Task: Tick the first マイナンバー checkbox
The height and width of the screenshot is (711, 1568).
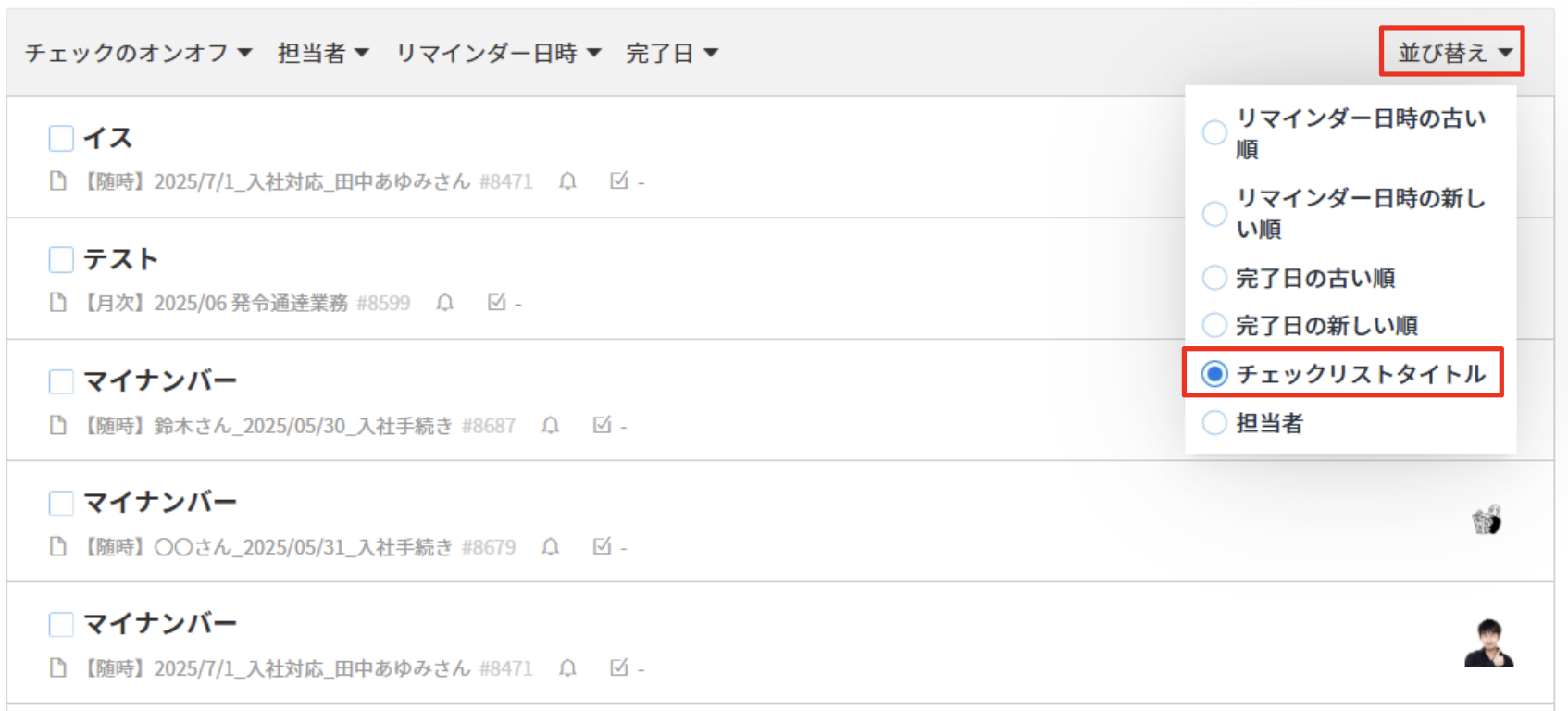Action: click(61, 381)
